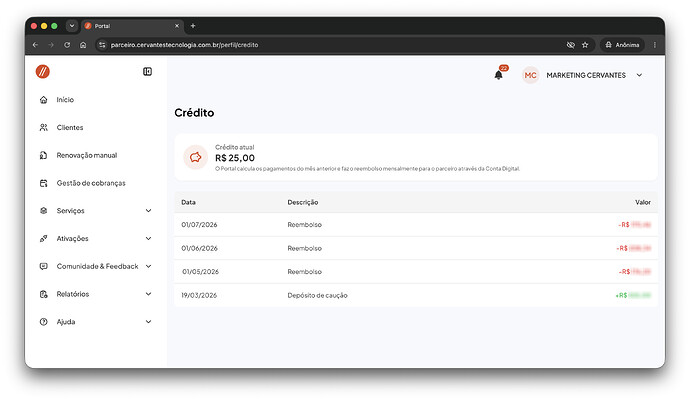Select the Ativações menu label
This screenshot has height=401, width=690.
[x=73, y=239]
